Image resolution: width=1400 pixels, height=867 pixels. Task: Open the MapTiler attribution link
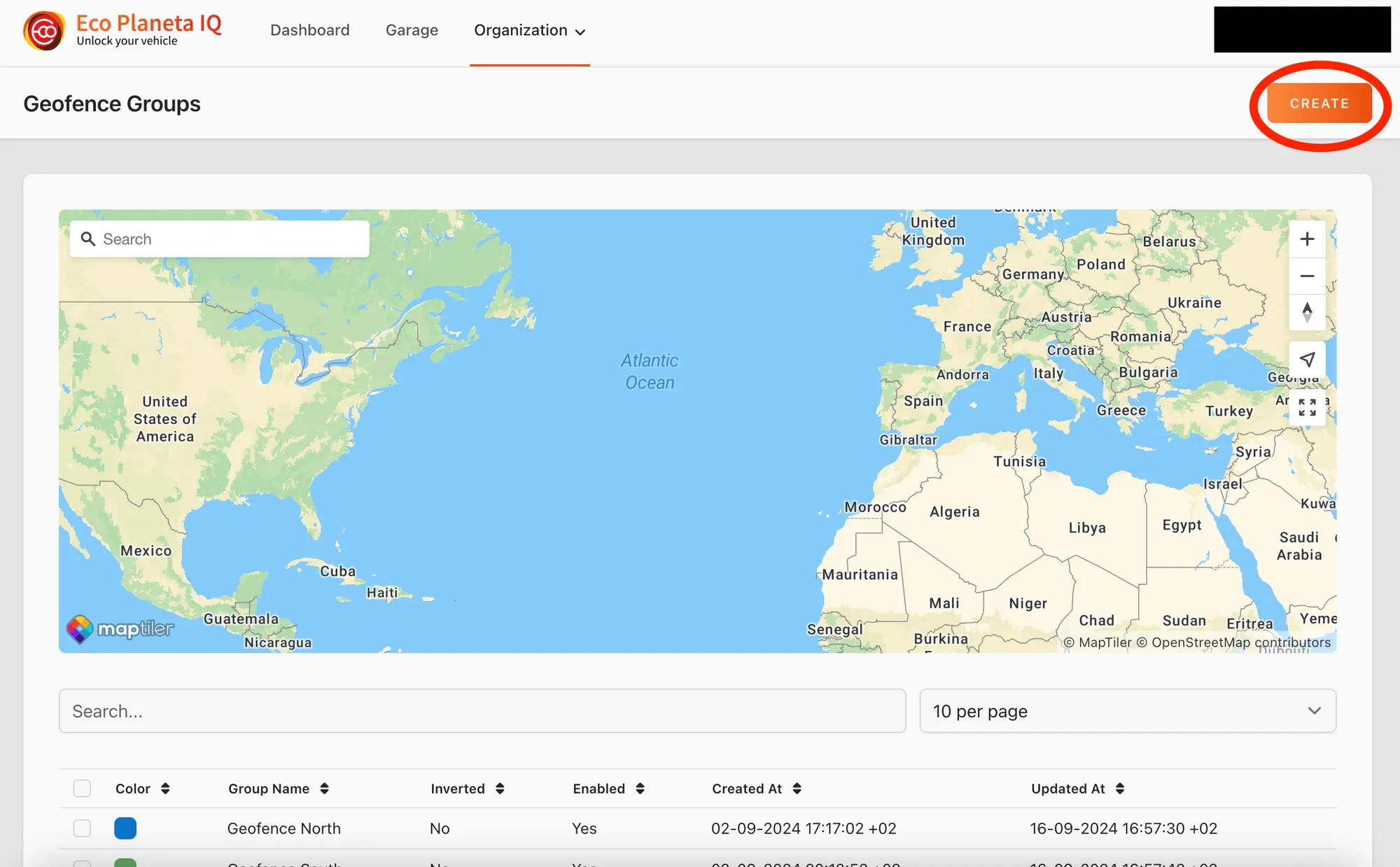coord(1098,642)
